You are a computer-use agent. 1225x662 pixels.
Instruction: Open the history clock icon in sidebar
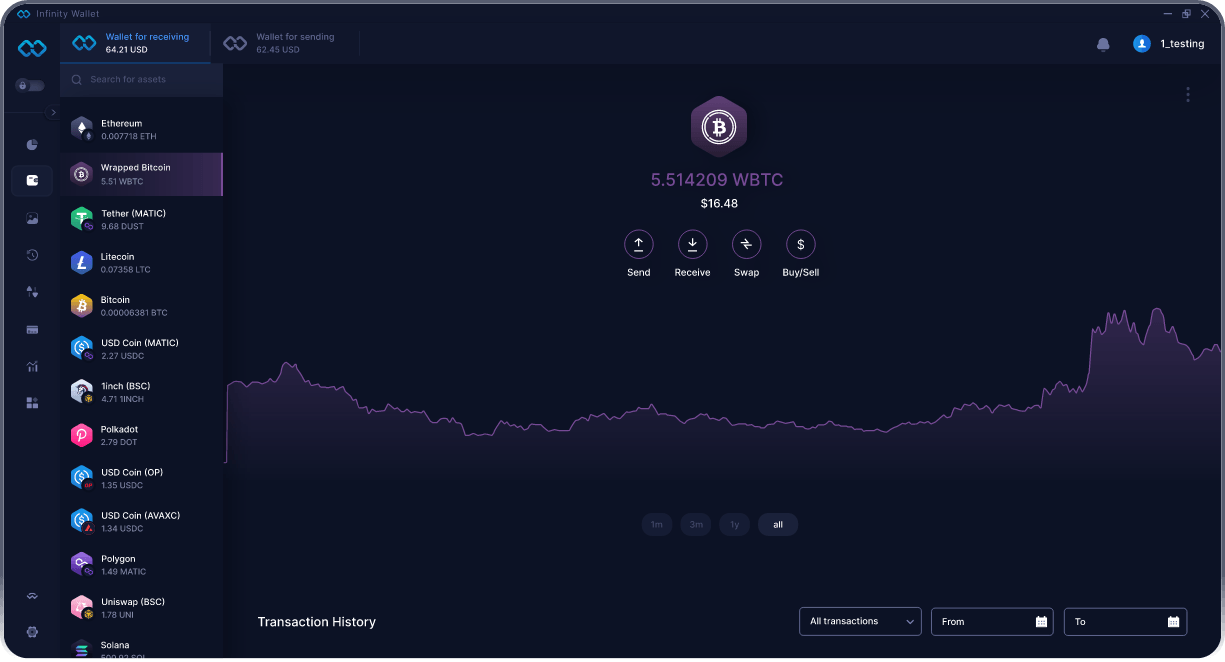[32, 255]
